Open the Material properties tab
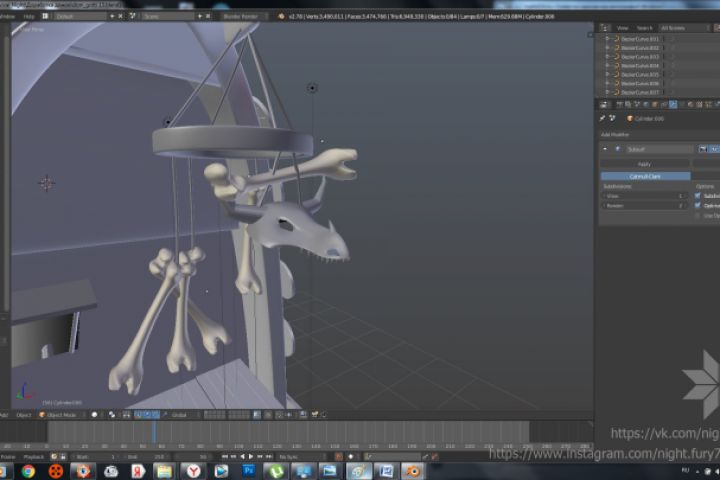The width and height of the screenshot is (720, 480). coord(691,105)
